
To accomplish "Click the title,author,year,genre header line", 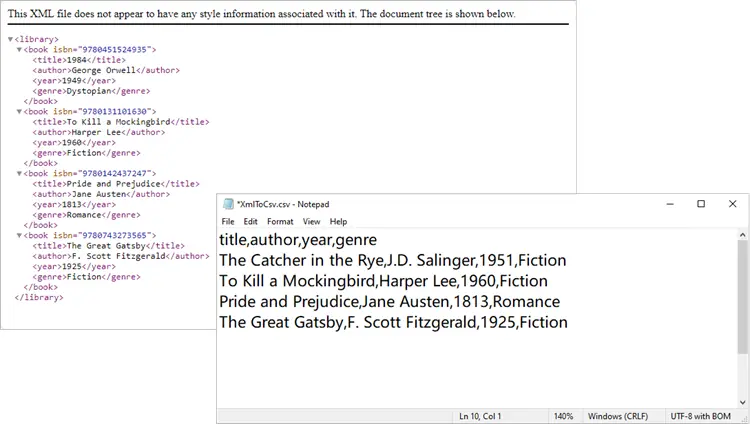I will [298, 240].
